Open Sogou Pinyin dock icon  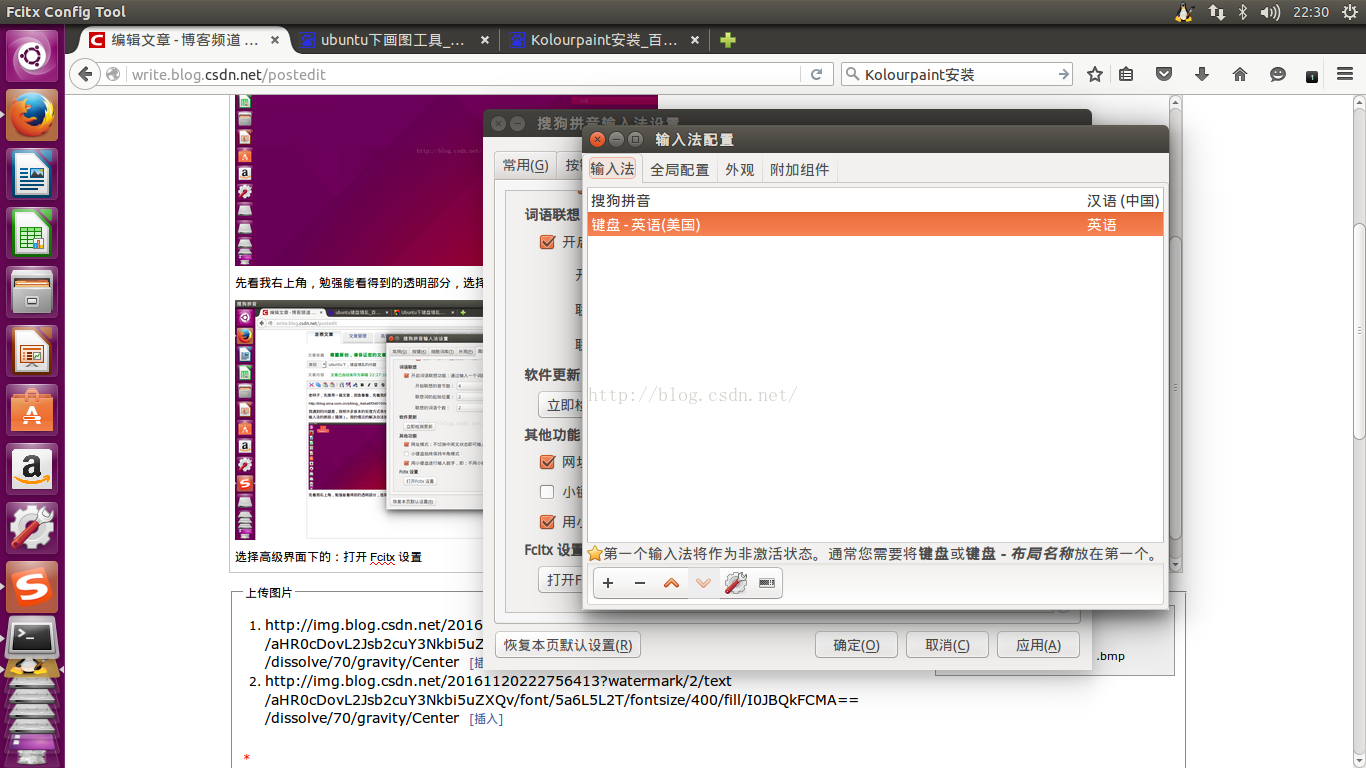33,587
